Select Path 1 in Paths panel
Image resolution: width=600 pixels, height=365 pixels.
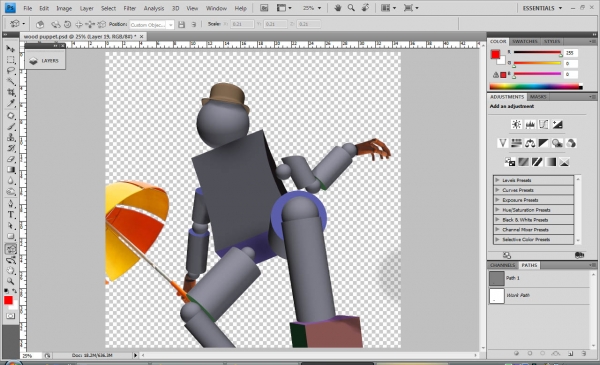pyautogui.click(x=539, y=278)
